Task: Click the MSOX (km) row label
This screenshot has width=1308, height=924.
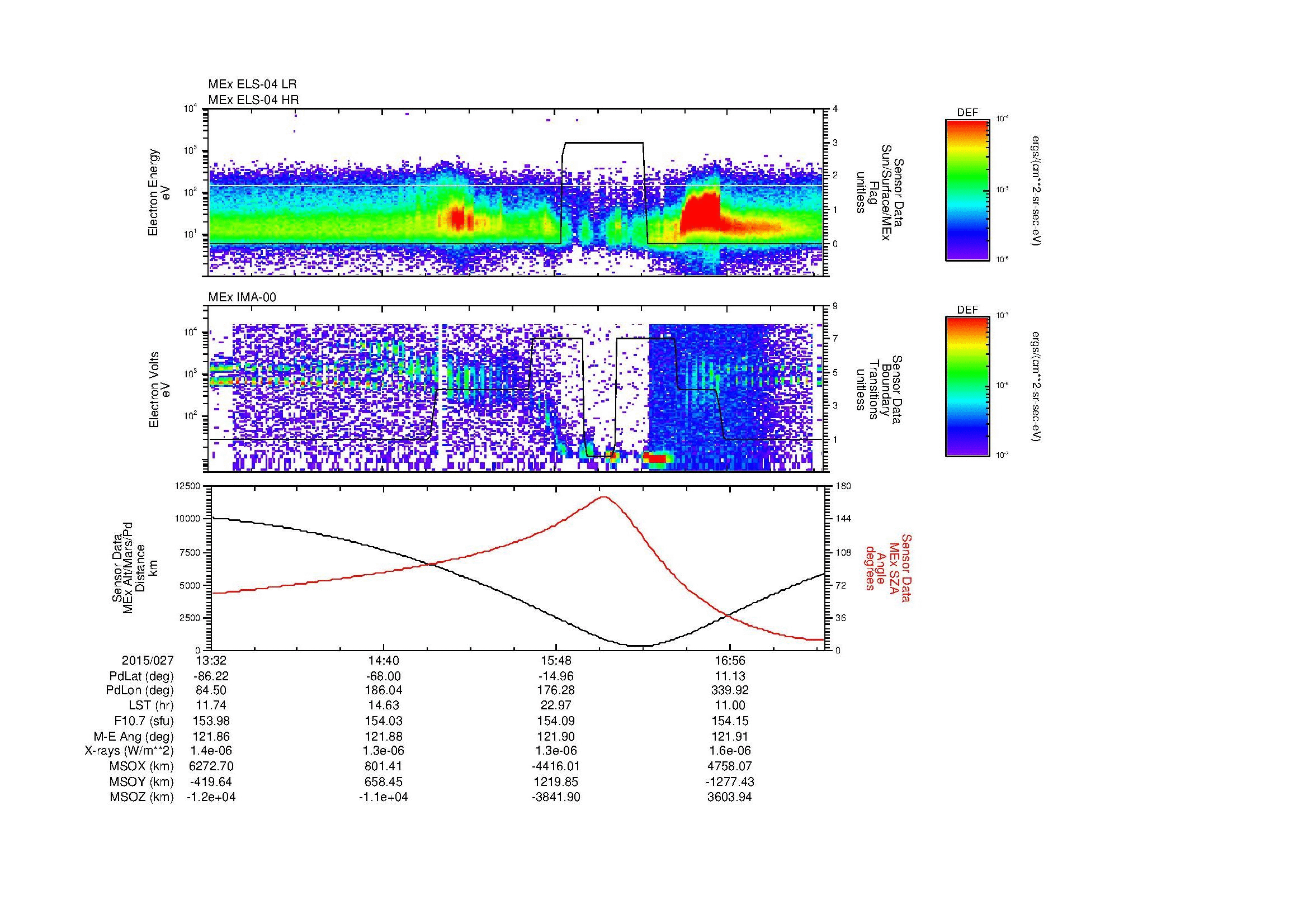Action: (141, 766)
